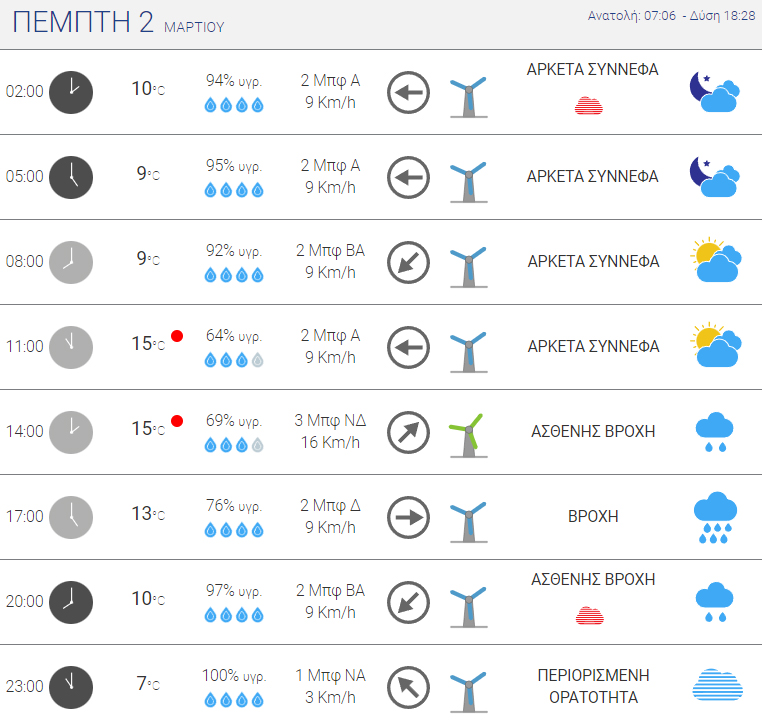Click the green wind turbine at 14:00
Viewport: 765px width, 723px height.
(x=467, y=435)
